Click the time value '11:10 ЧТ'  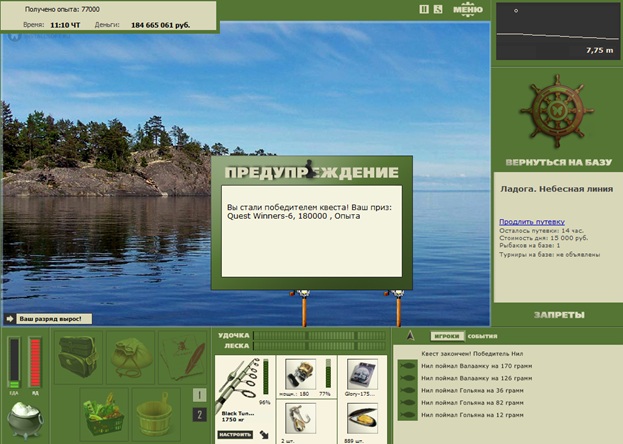pos(65,25)
